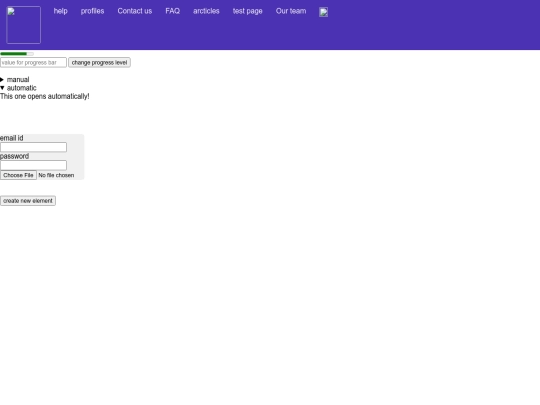The height and width of the screenshot is (405, 540).
Task: Click the small broken image after Our team
Action: [323, 12]
